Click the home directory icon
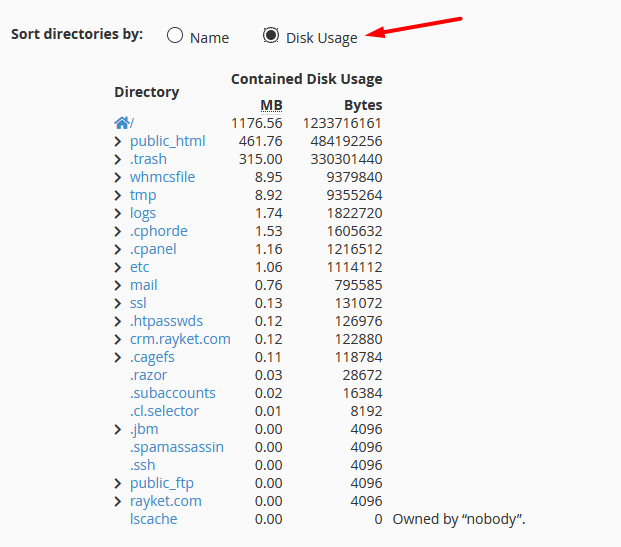Screen dimensions: 621x547 122,123
